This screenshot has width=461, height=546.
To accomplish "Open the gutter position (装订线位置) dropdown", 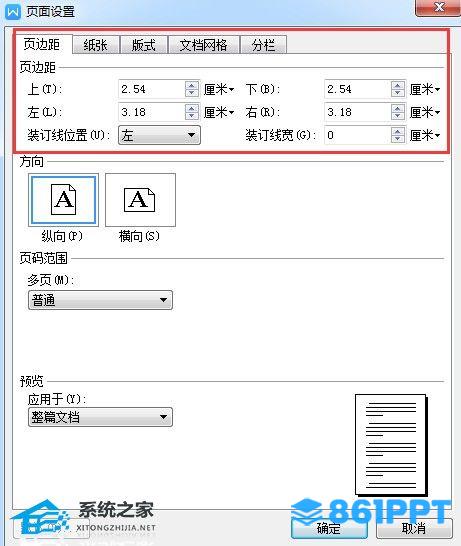I will click(x=159, y=135).
